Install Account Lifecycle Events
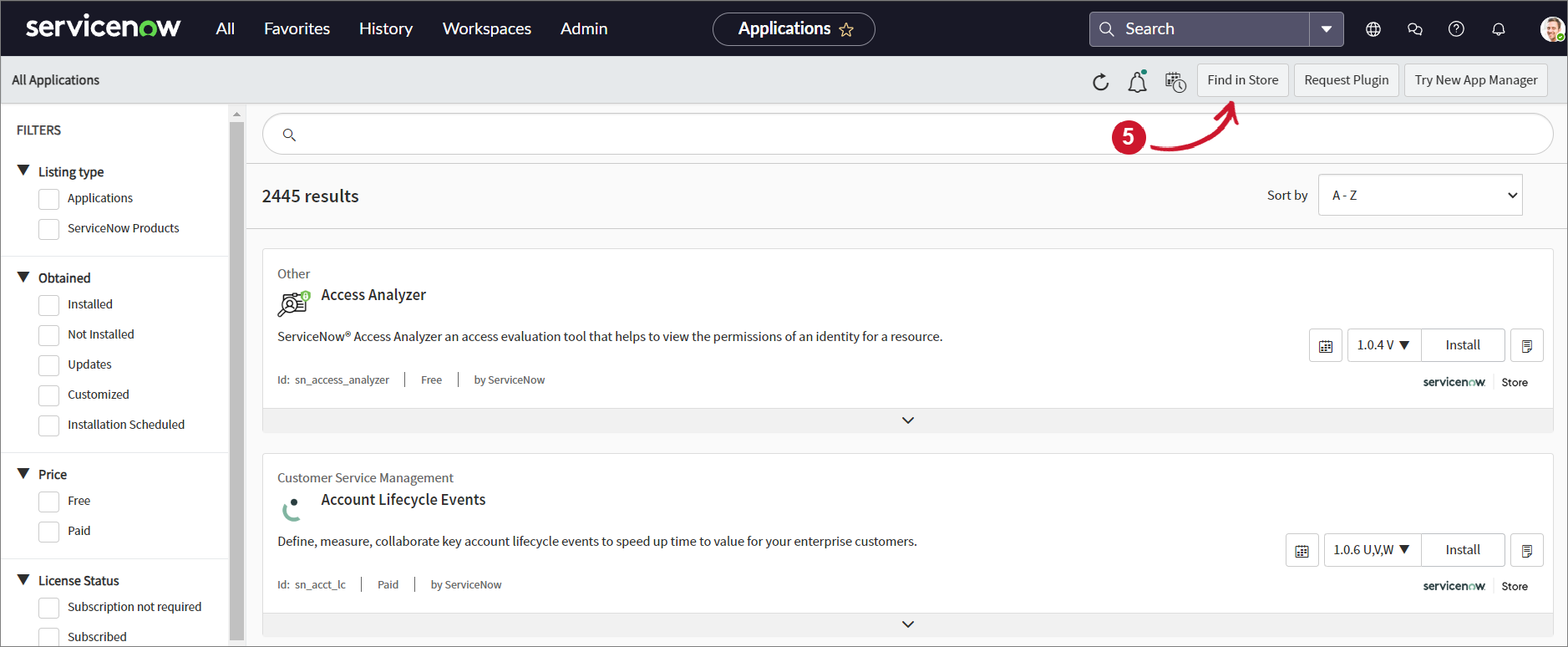This screenshot has width=1568, height=647. [1463, 550]
